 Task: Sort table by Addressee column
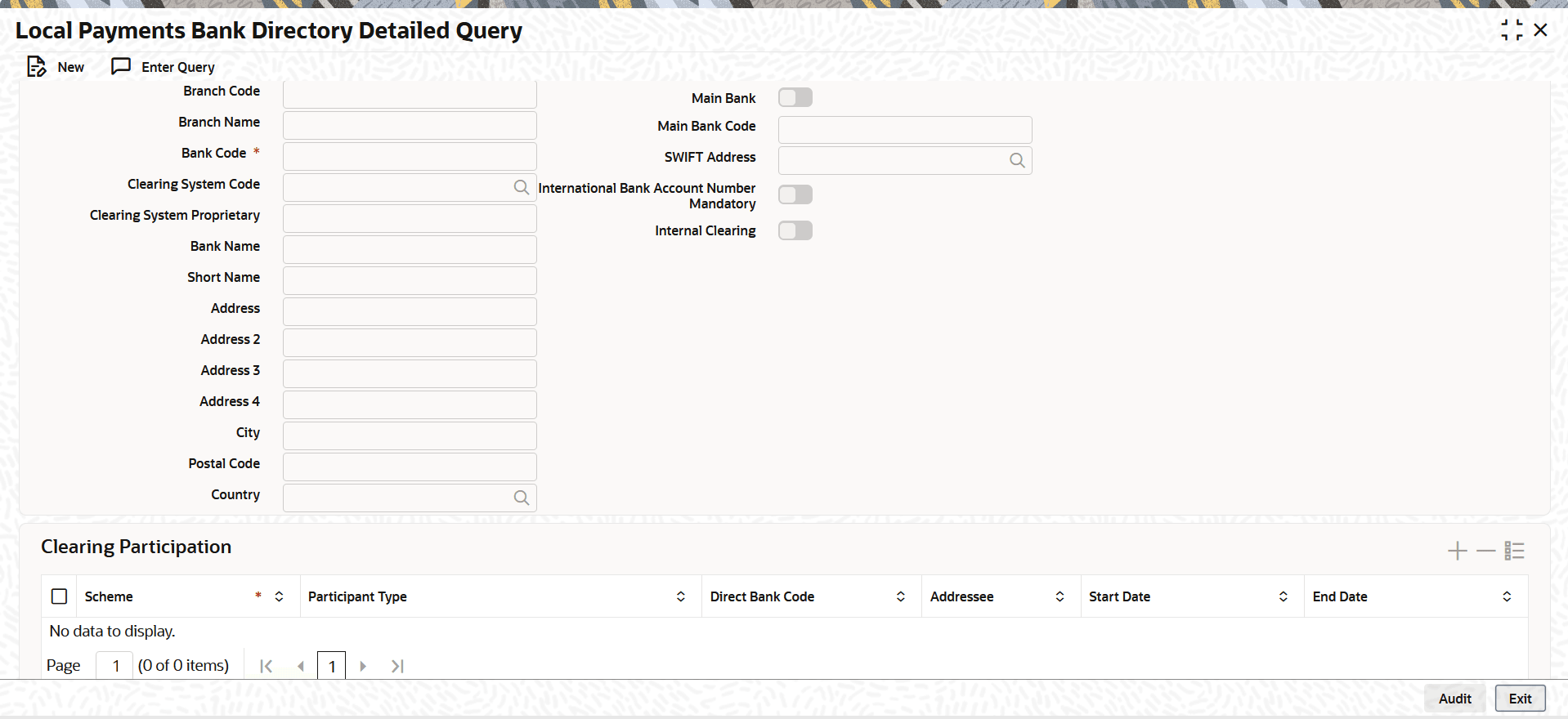coord(1060,596)
